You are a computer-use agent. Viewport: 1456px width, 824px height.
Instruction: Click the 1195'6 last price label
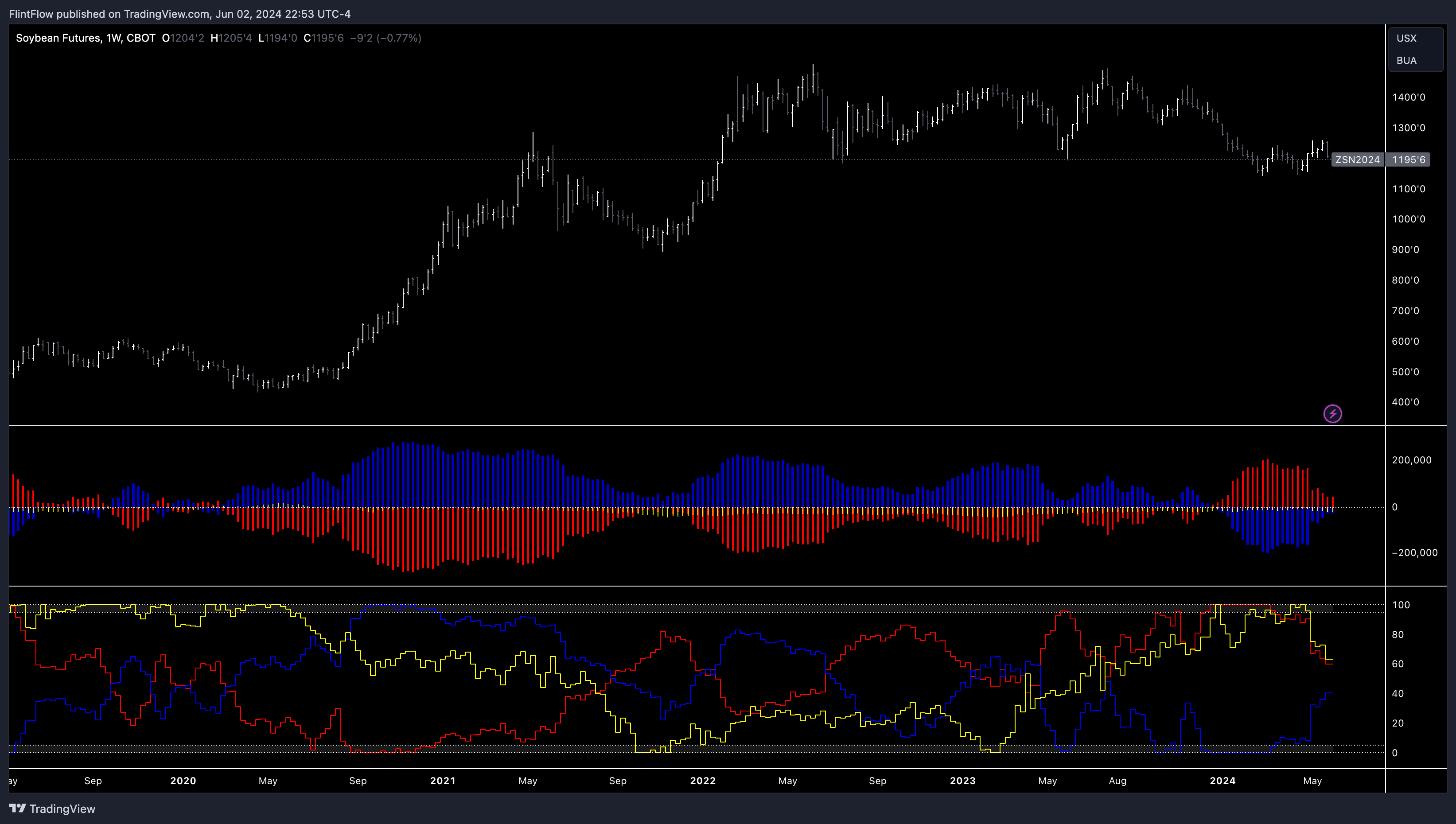click(1409, 159)
